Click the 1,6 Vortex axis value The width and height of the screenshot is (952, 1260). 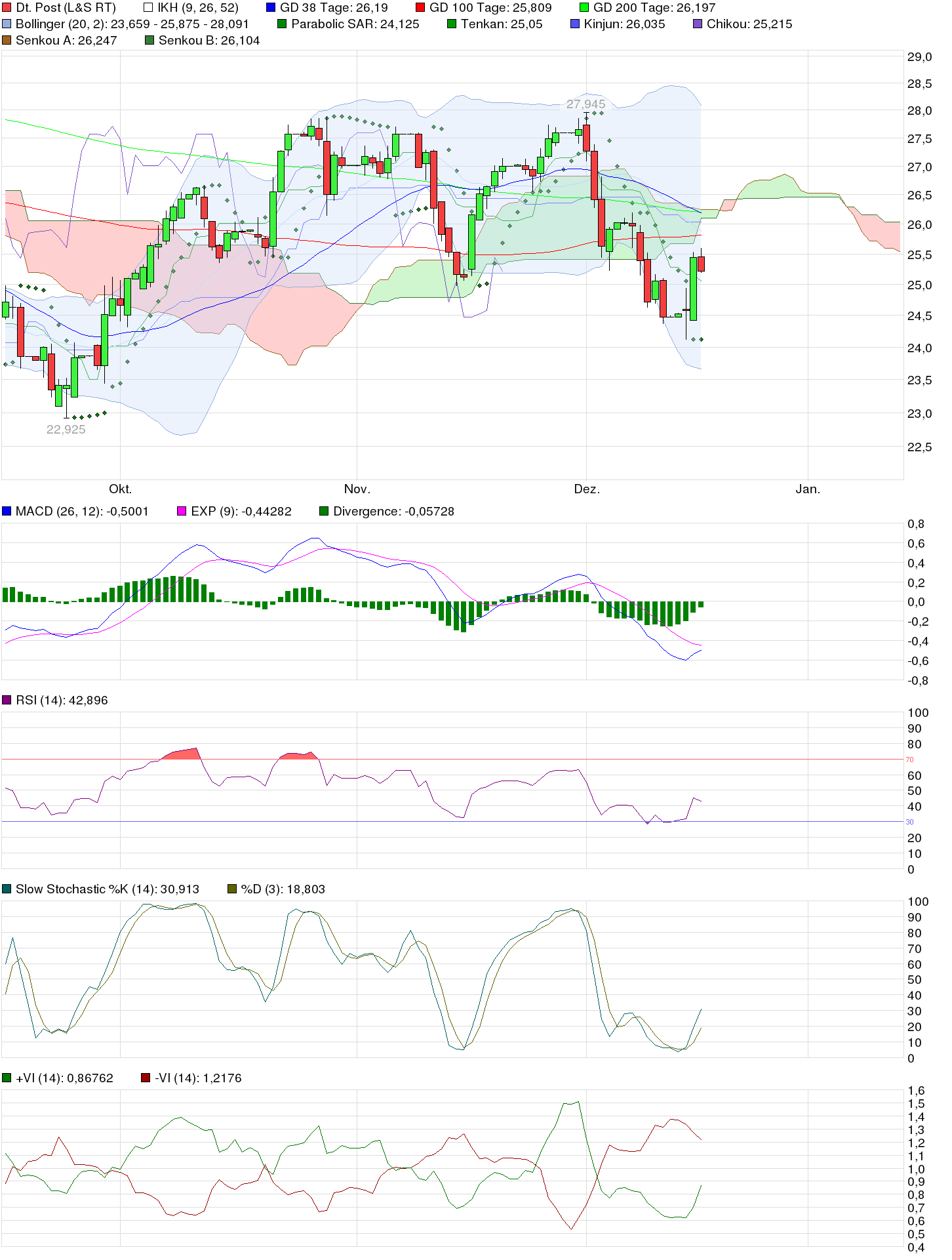coord(916,1091)
